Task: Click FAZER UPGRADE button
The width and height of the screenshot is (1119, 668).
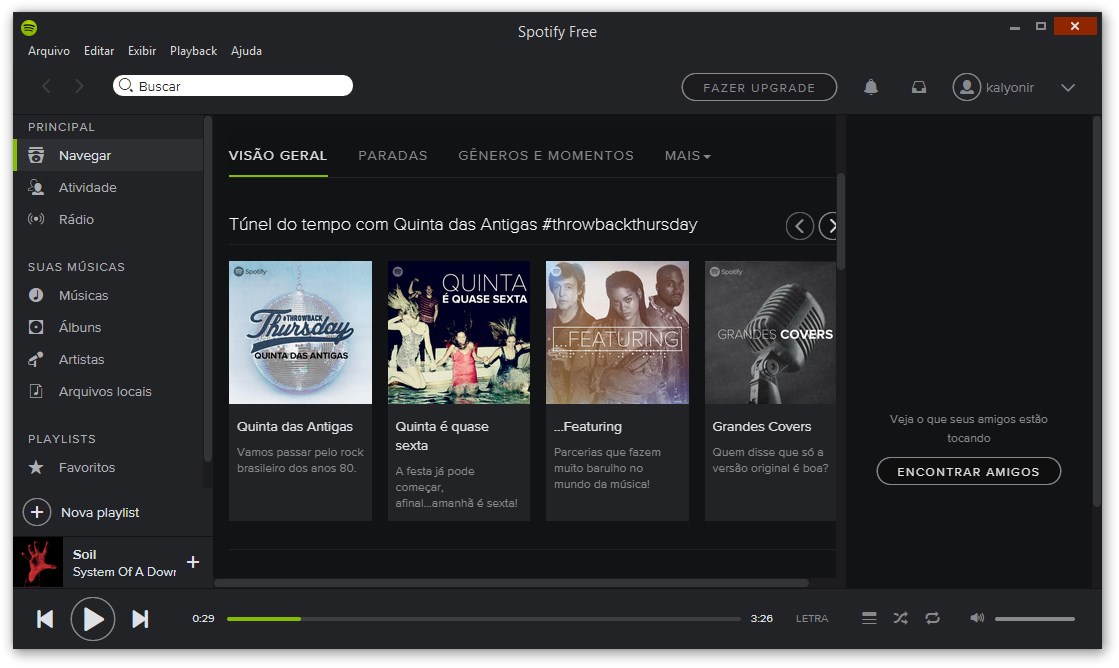Action: click(x=759, y=87)
